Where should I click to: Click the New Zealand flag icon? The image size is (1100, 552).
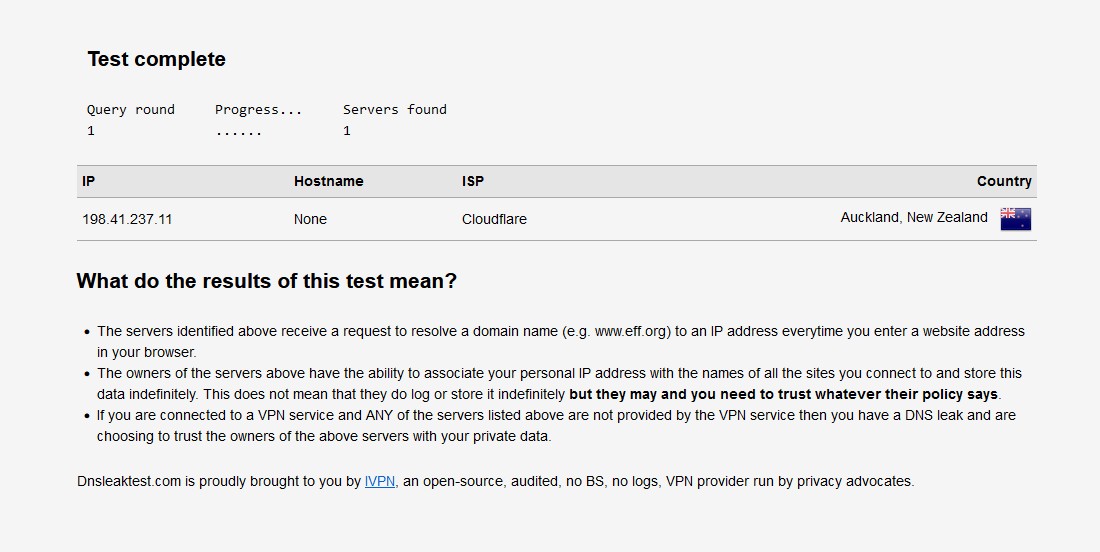tap(1015, 219)
